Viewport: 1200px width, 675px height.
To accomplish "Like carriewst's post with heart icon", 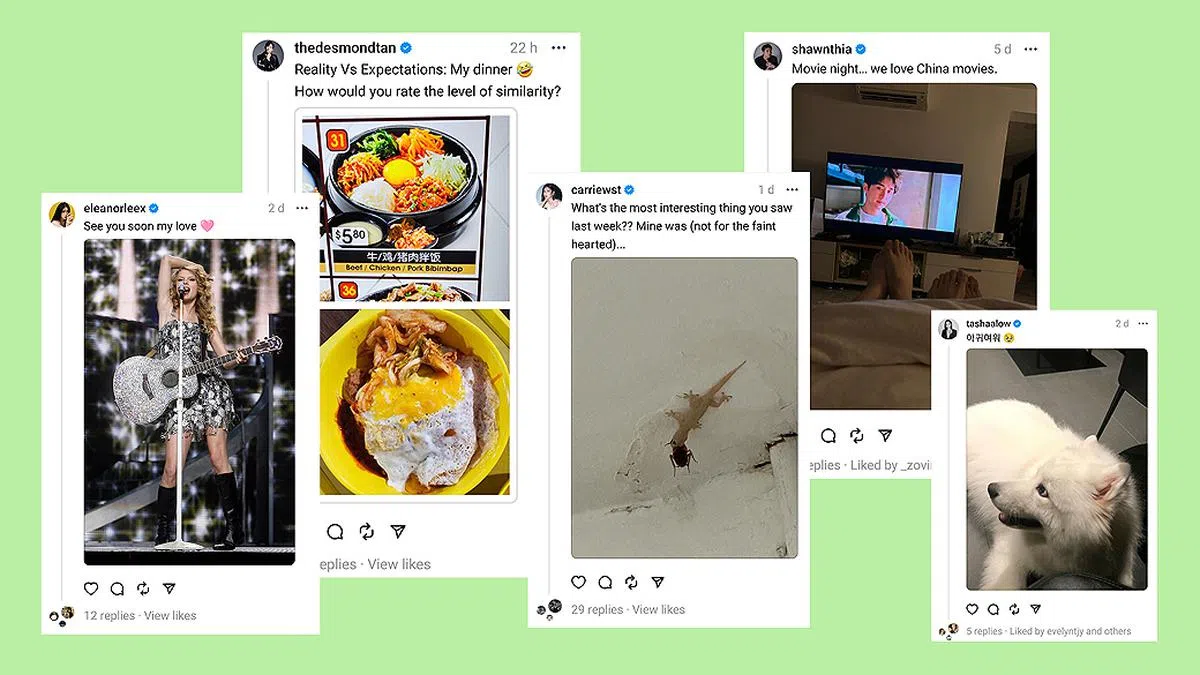I will [x=578, y=582].
